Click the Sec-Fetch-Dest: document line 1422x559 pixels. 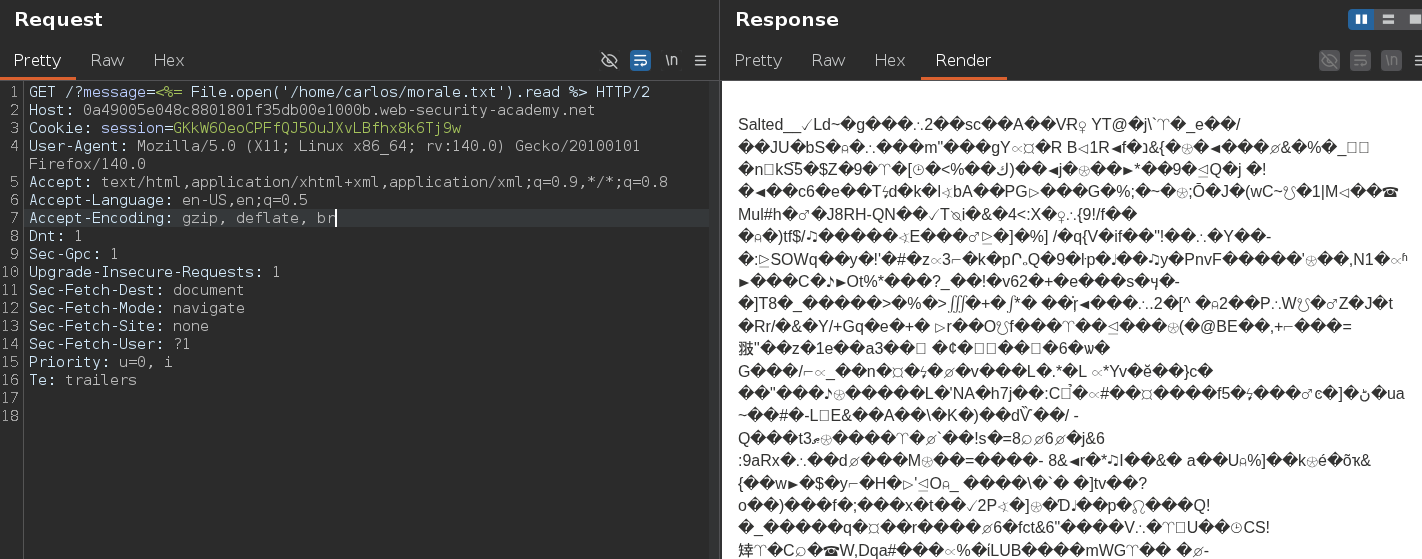point(136,290)
